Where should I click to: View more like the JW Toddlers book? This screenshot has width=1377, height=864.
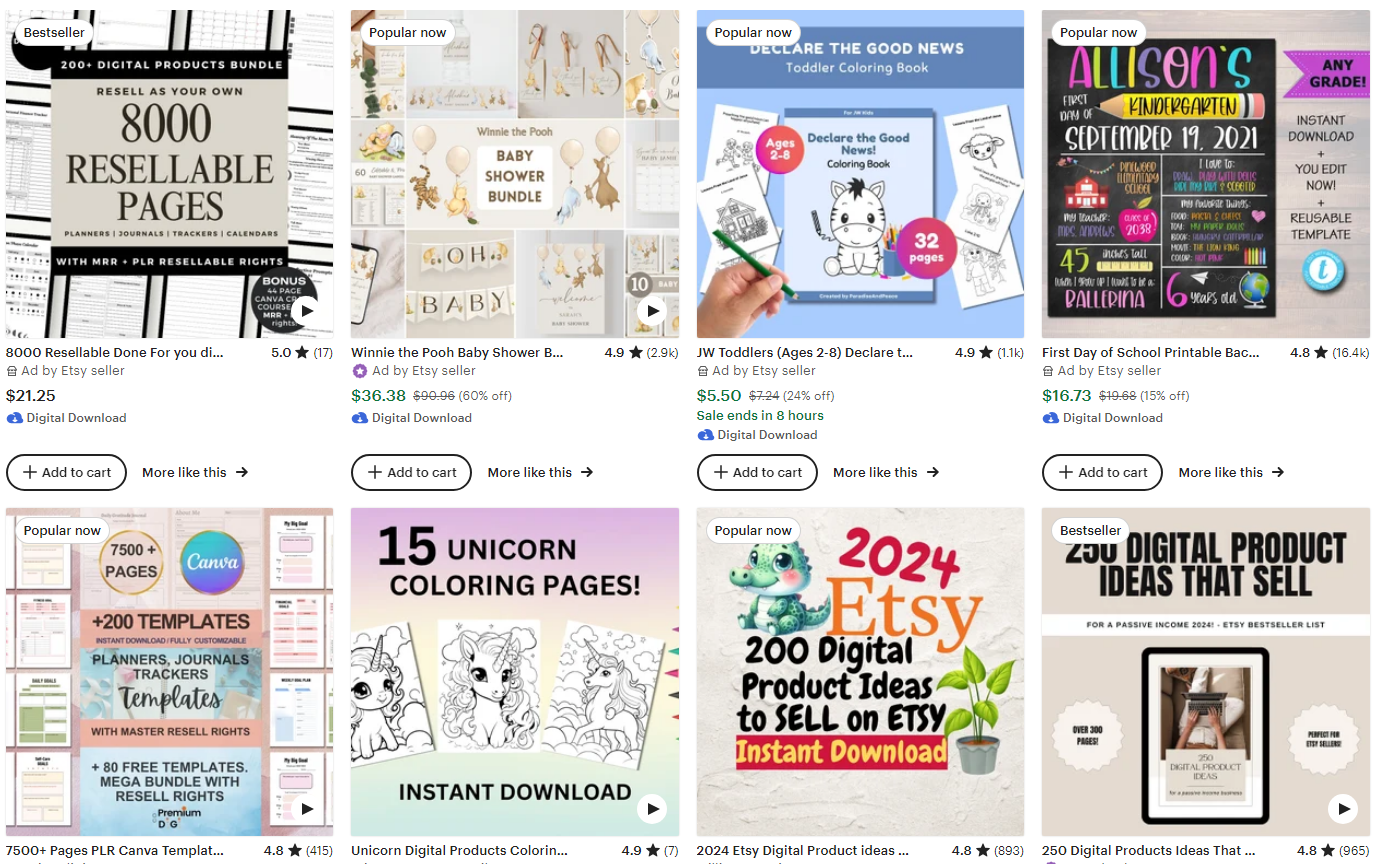click(x=886, y=472)
